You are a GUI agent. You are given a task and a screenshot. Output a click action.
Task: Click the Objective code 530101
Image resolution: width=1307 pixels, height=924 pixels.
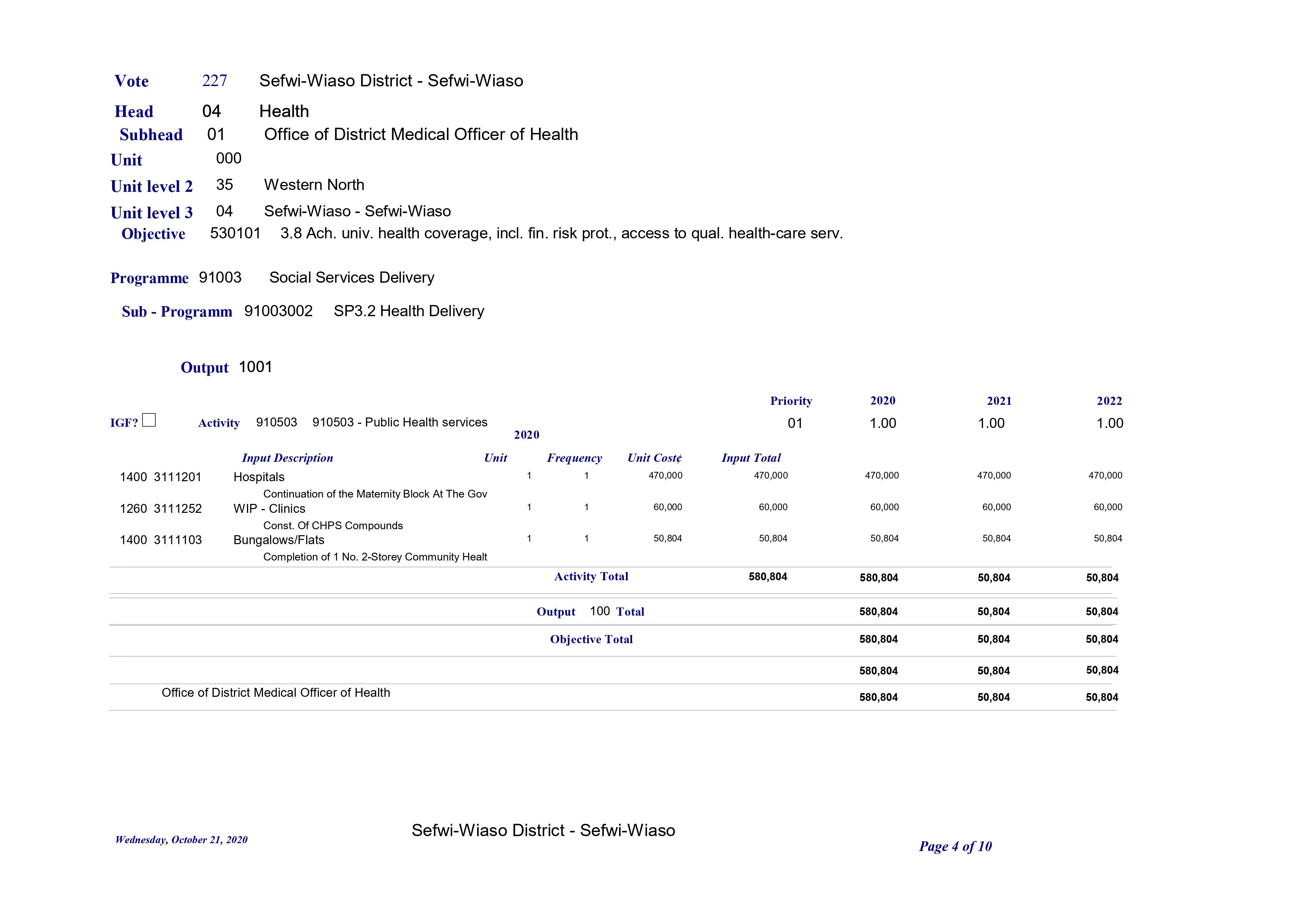[x=235, y=234]
